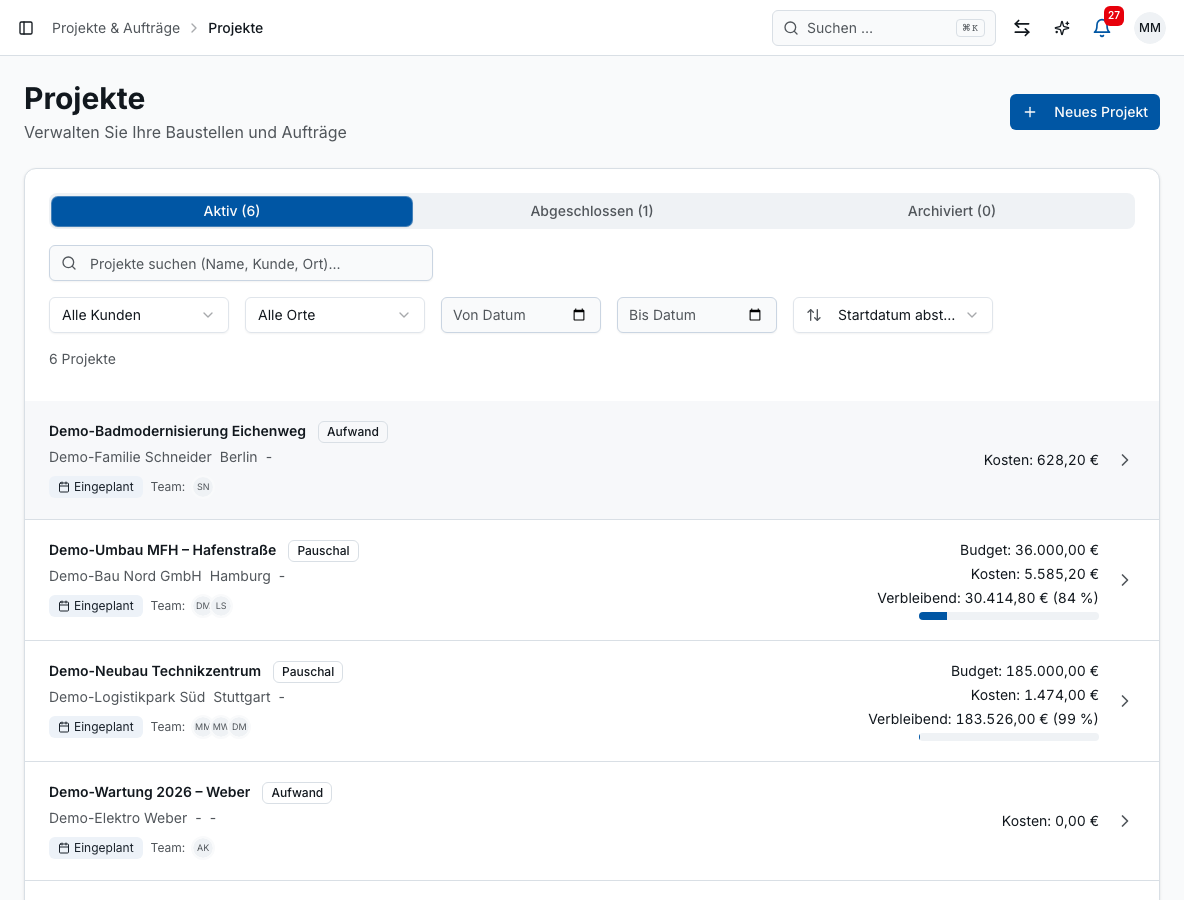Open the Demo-Neubau Technikzentrum project row
The height and width of the screenshot is (900, 1184).
592,701
